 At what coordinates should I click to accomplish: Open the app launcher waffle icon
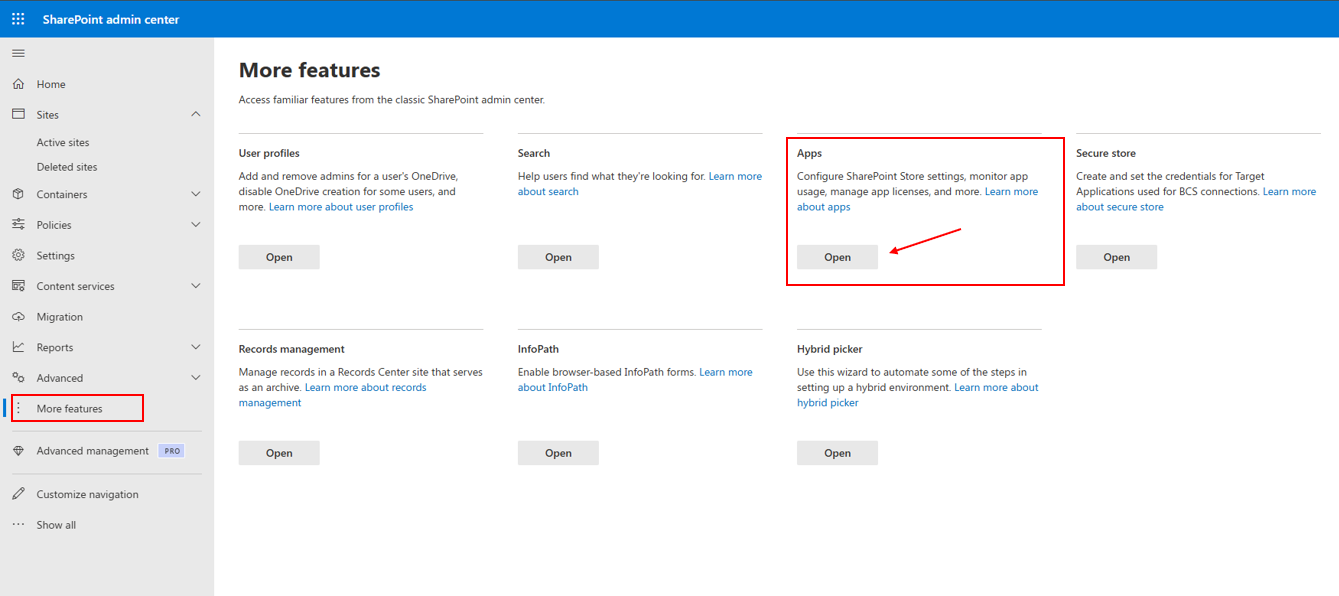pos(18,19)
